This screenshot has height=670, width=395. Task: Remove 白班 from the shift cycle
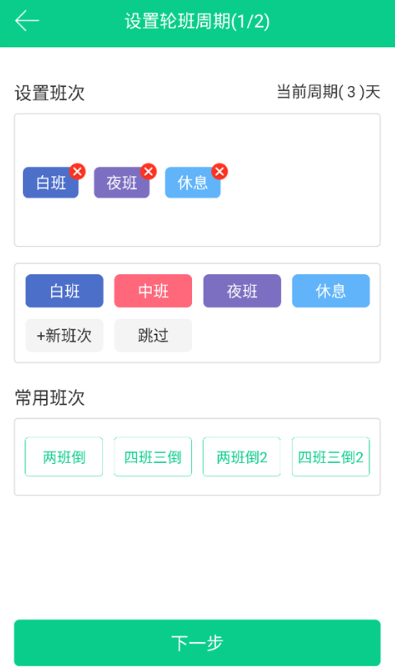coord(77,172)
